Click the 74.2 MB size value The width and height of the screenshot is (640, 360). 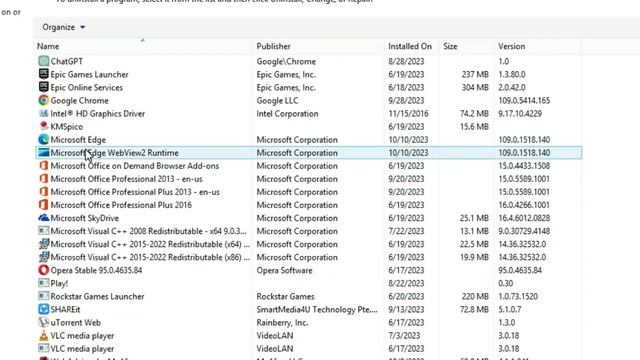point(474,113)
